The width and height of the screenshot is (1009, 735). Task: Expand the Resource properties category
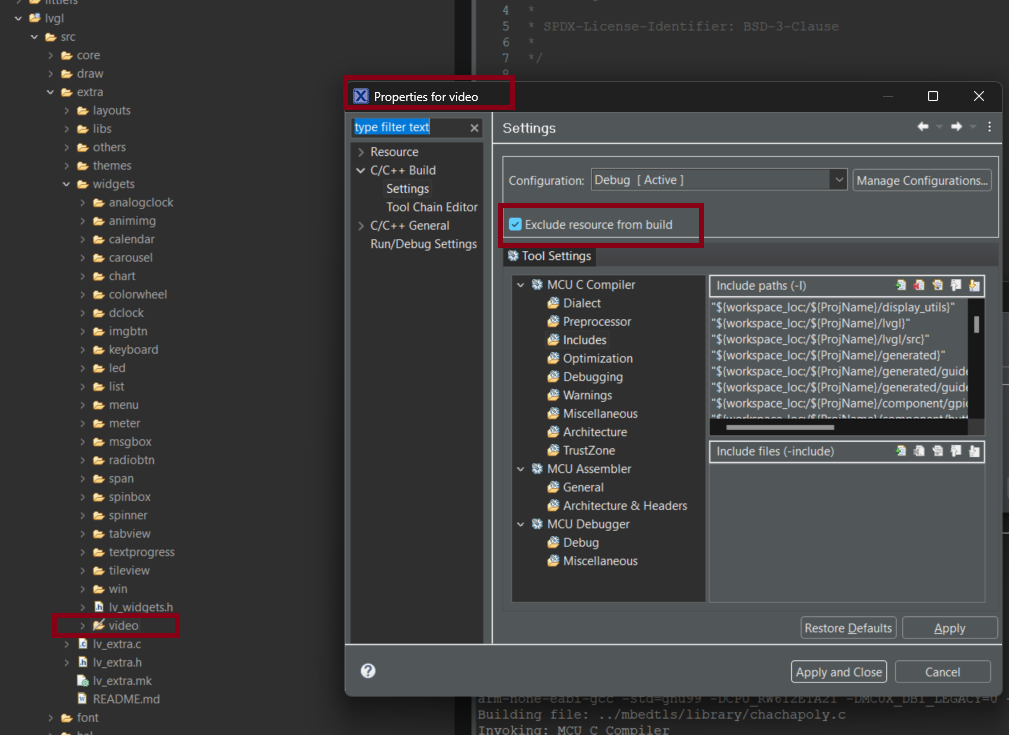[361, 152]
